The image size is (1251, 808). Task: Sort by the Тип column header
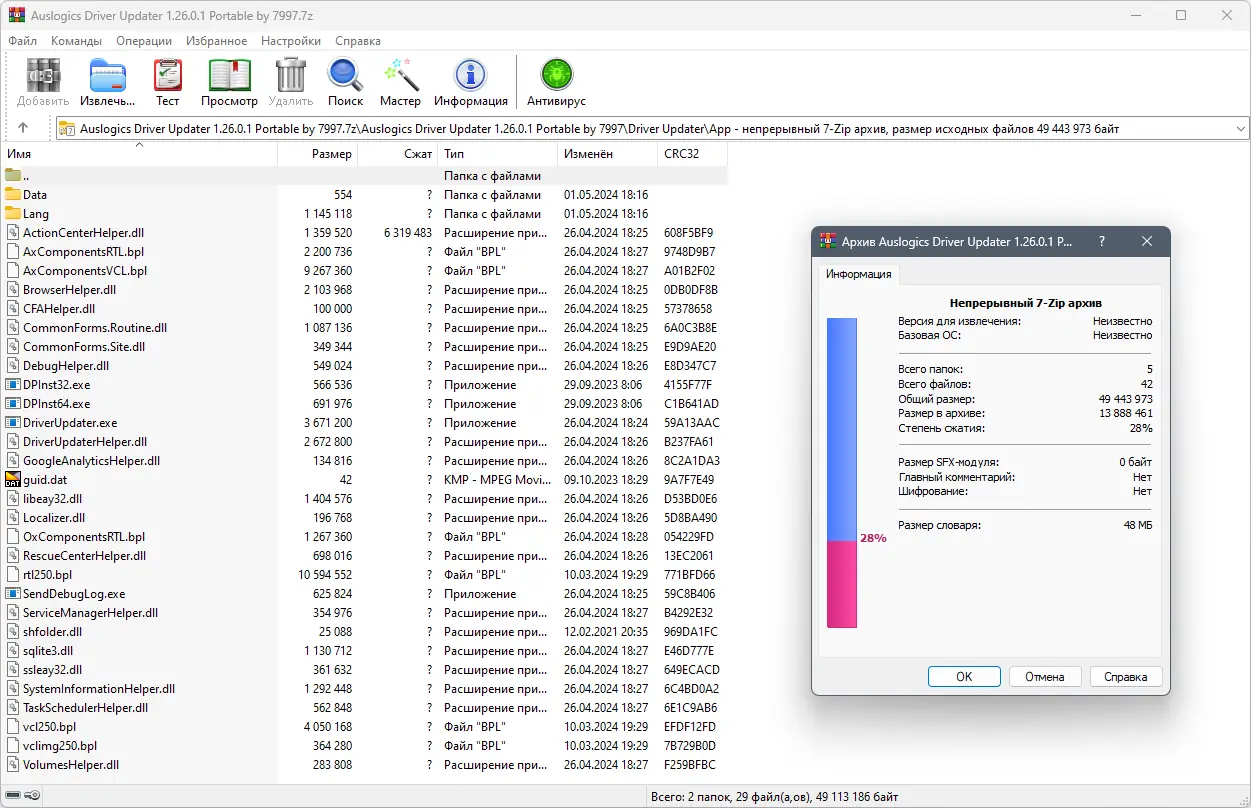[497, 154]
